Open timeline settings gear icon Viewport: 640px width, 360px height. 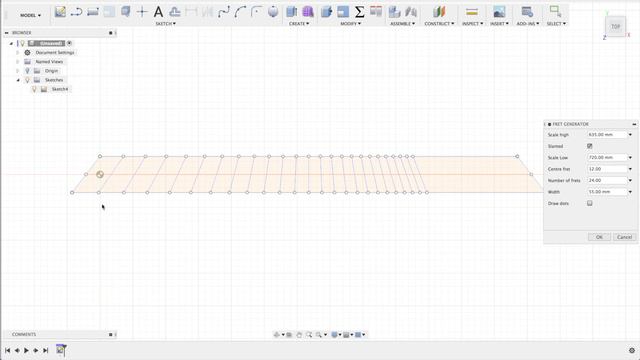[x=632, y=350]
